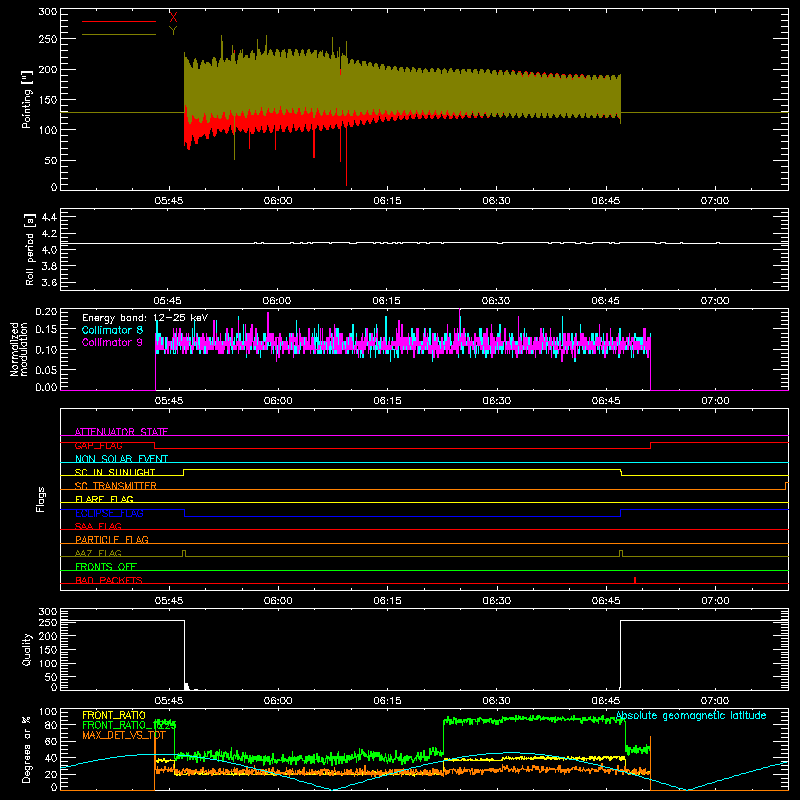This screenshot has width=800, height=800.
Task: Click the NON_SOLAR_EVENT flag label
Action: click(x=121, y=459)
